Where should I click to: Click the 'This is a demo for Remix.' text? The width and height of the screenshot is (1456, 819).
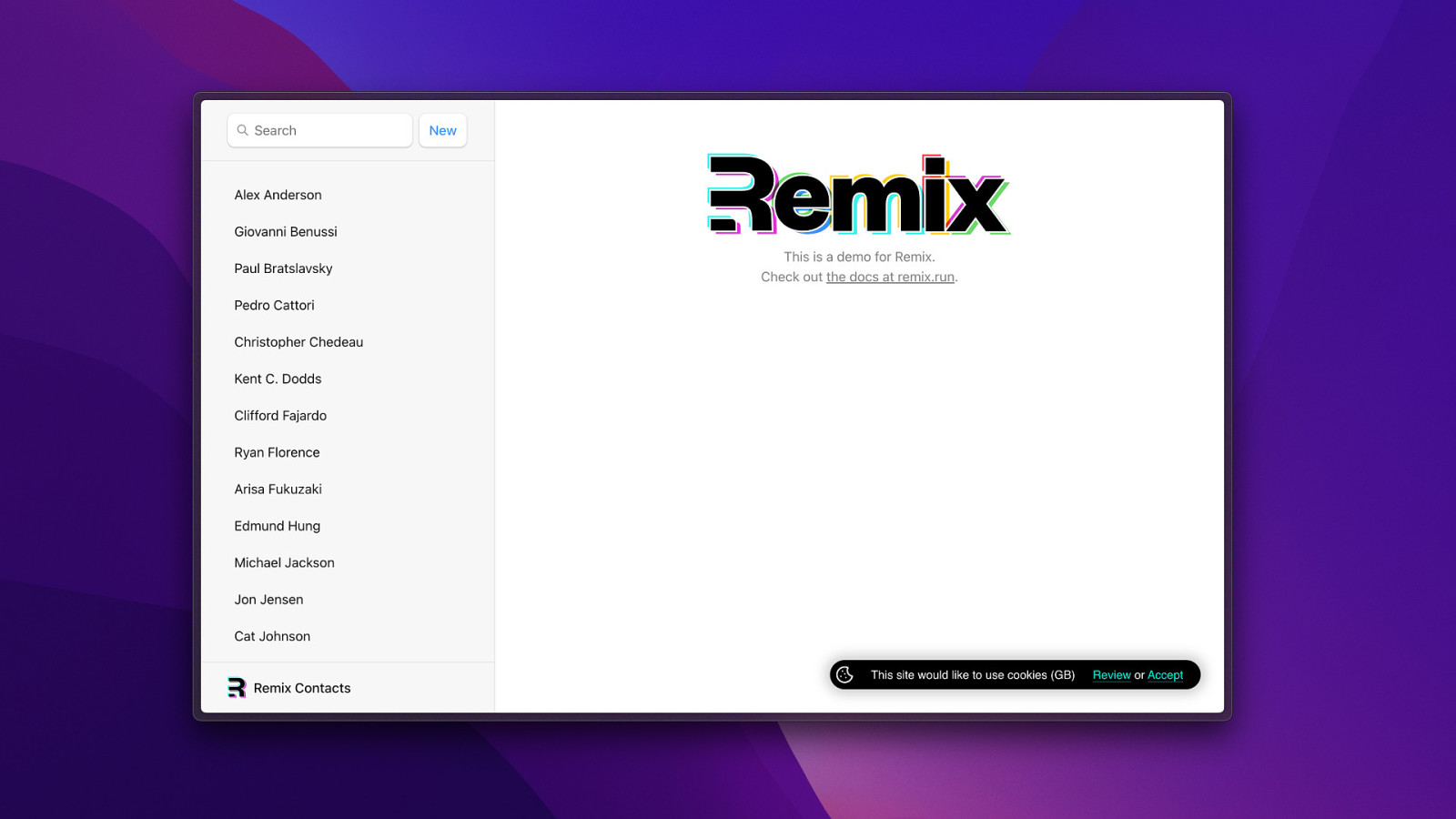click(x=859, y=257)
